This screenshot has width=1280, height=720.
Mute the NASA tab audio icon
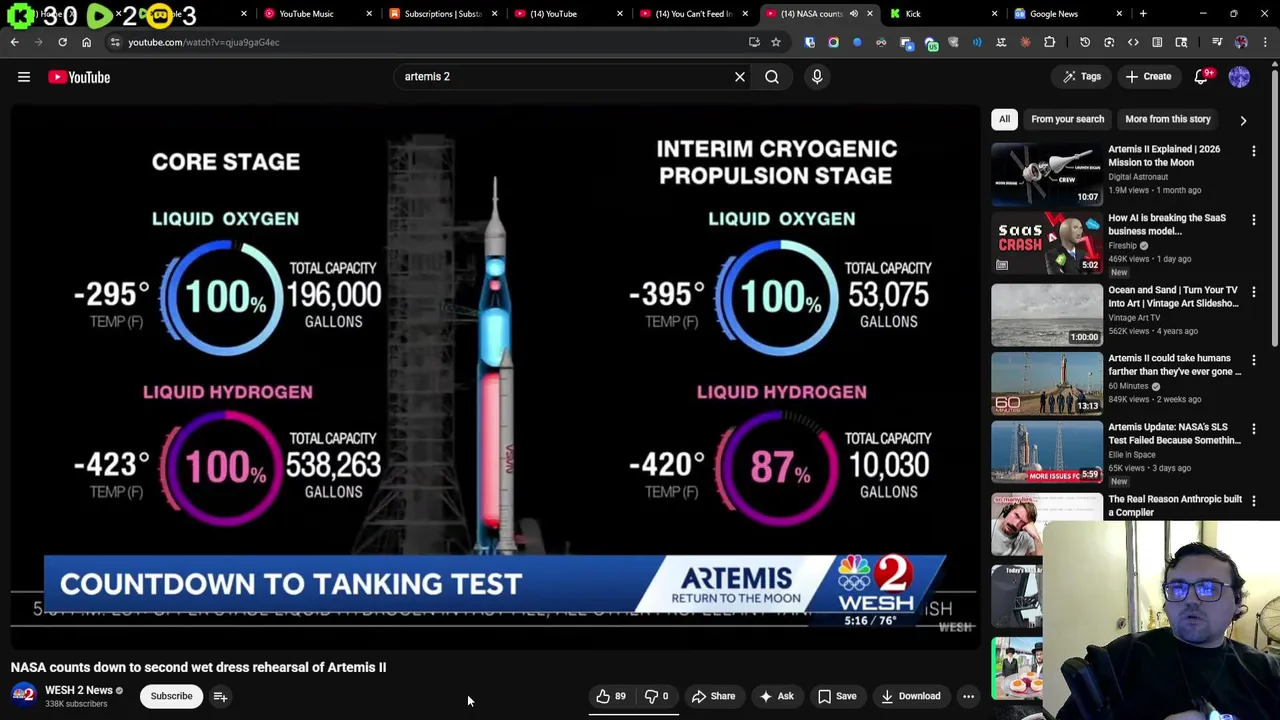(x=853, y=14)
